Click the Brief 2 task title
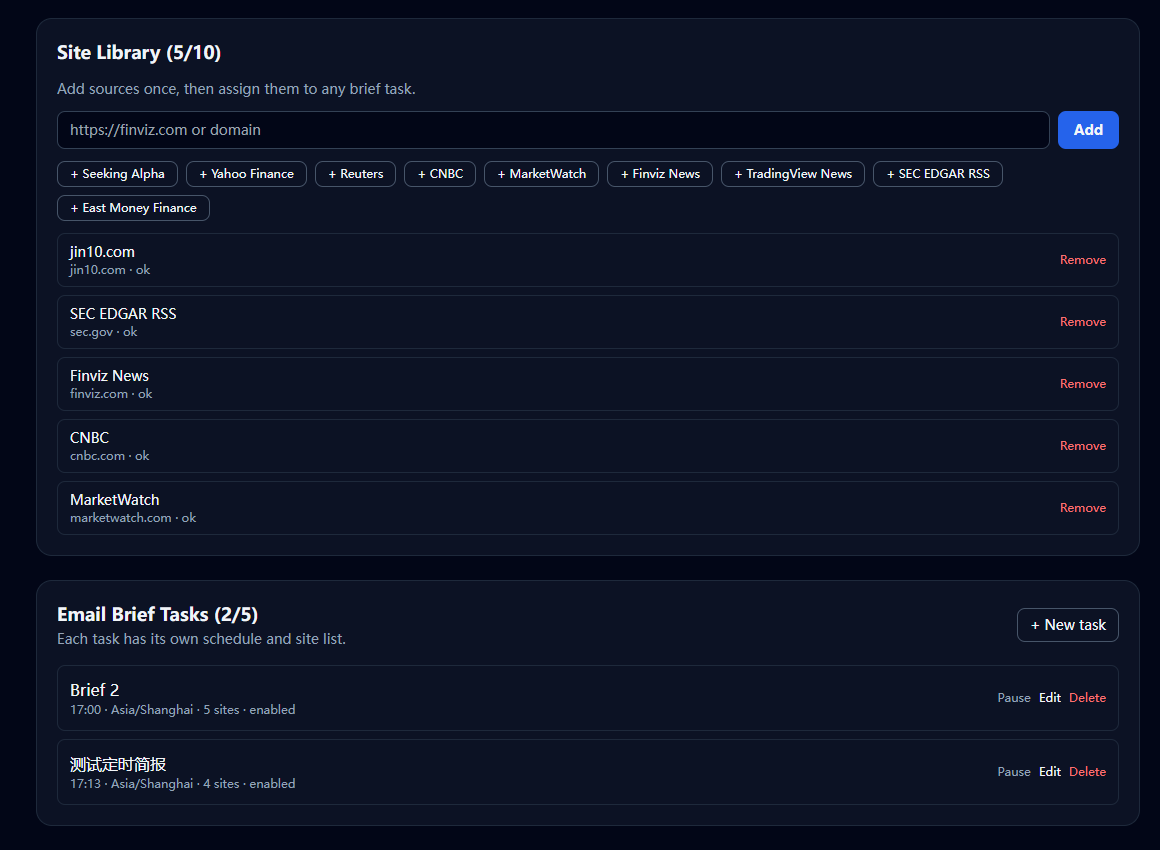This screenshot has width=1160, height=850. pyautogui.click(x=95, y=690)
